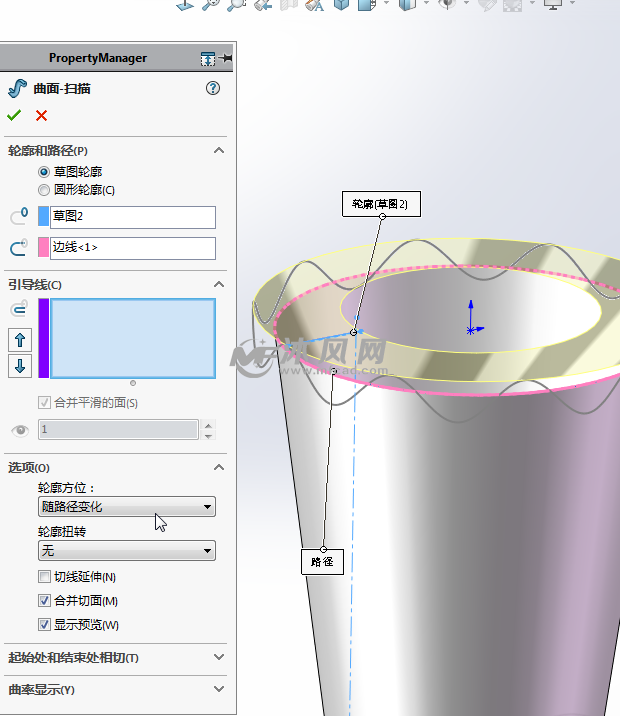Expand the 起始处和结束处相切(T) section
The image size is (620, 716).
coord(219,657)
